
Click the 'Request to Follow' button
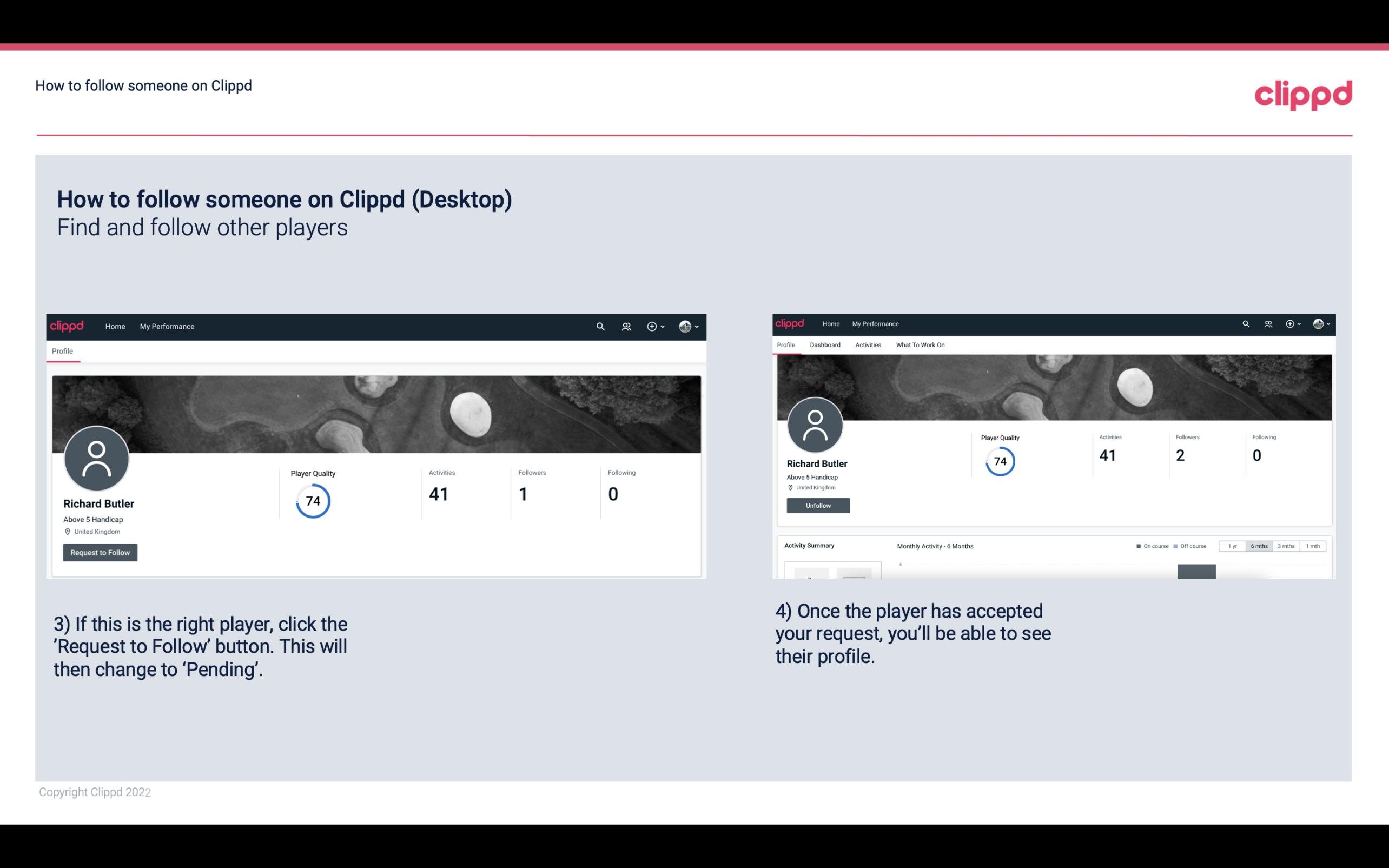point(99,552)
